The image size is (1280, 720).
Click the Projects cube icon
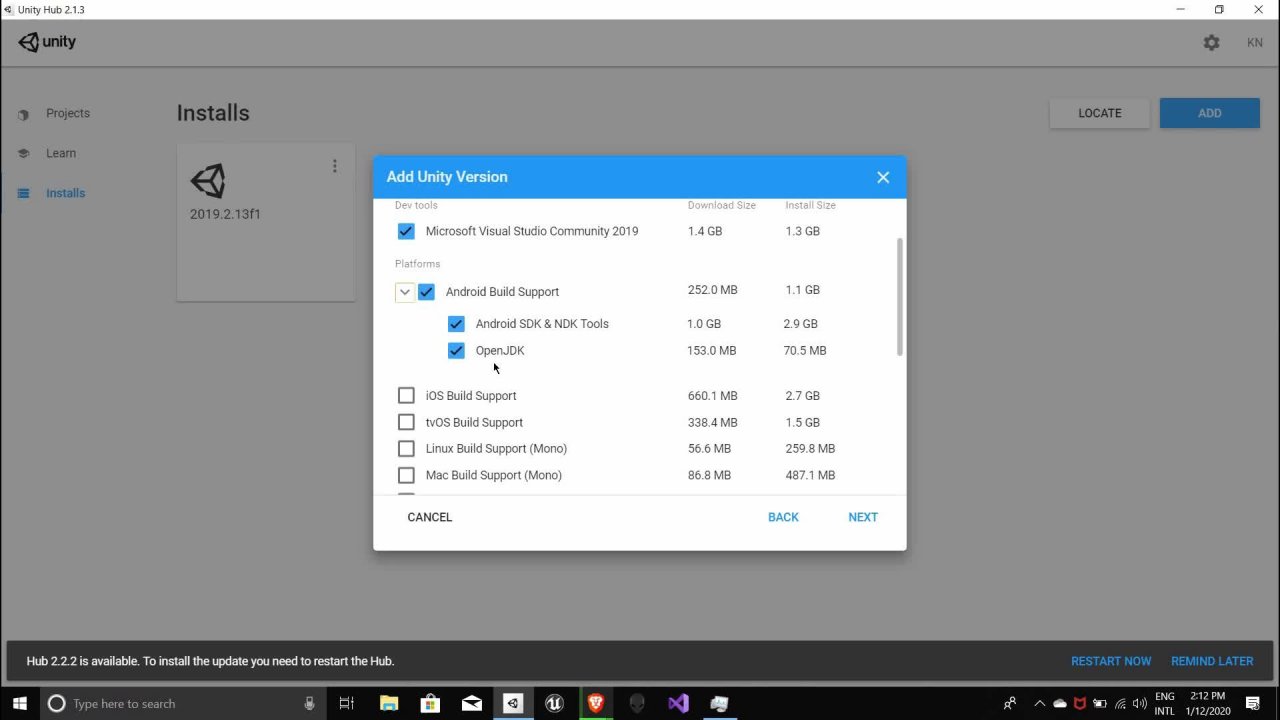point(23,114)
